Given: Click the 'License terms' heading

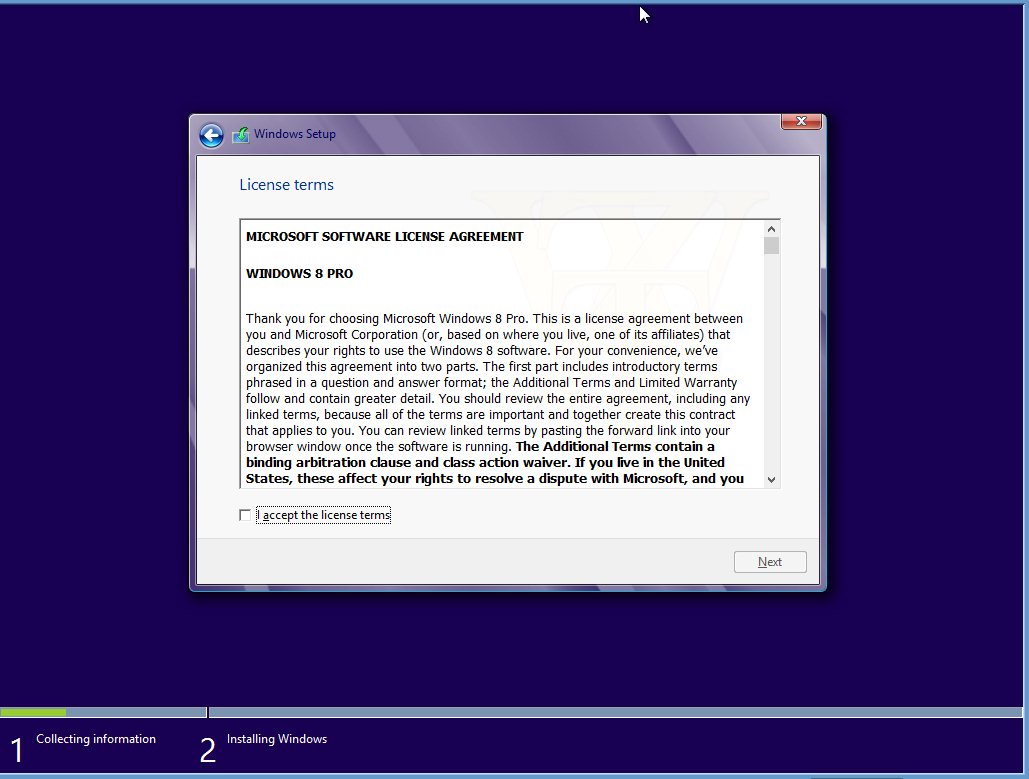Looking at the screenshot, I should (x=286, y=185).
